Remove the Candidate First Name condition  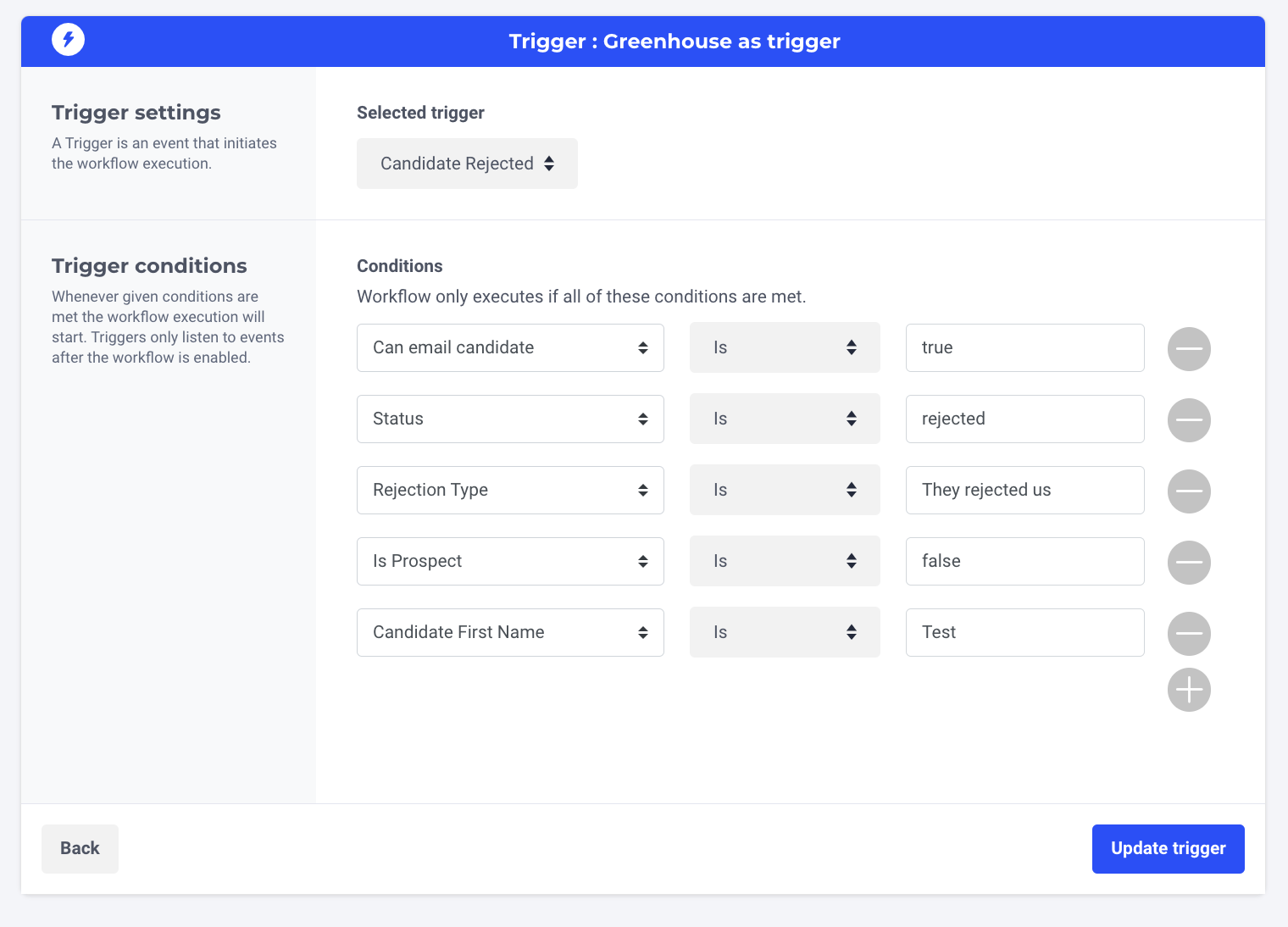click(1189, 634)
